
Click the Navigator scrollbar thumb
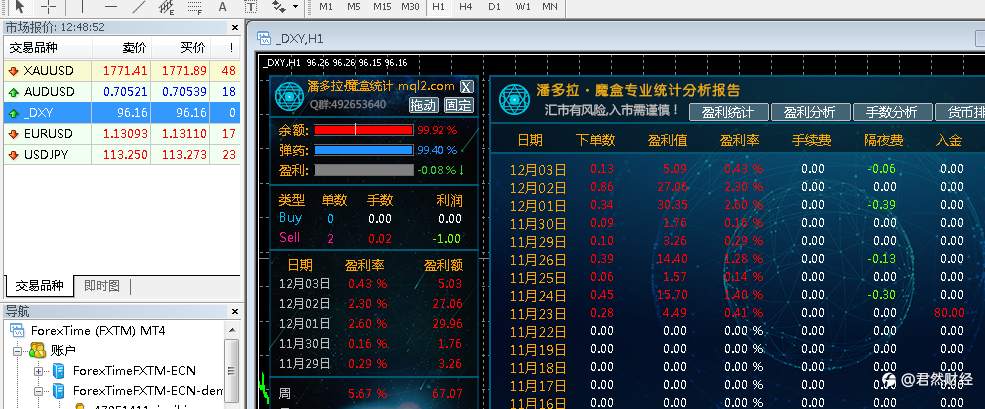click(231, 370)
